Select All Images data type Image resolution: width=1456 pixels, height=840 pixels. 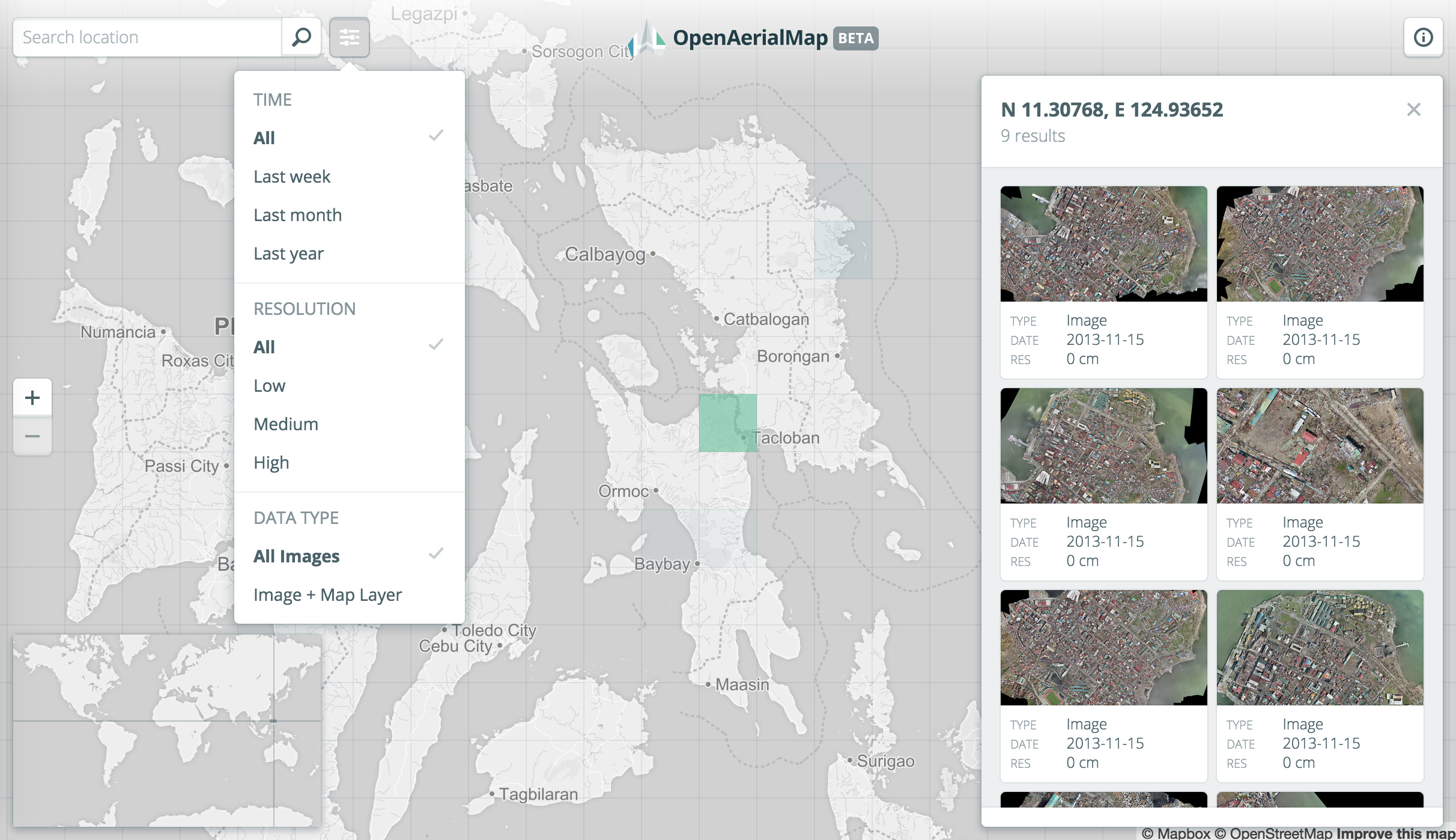349,556
